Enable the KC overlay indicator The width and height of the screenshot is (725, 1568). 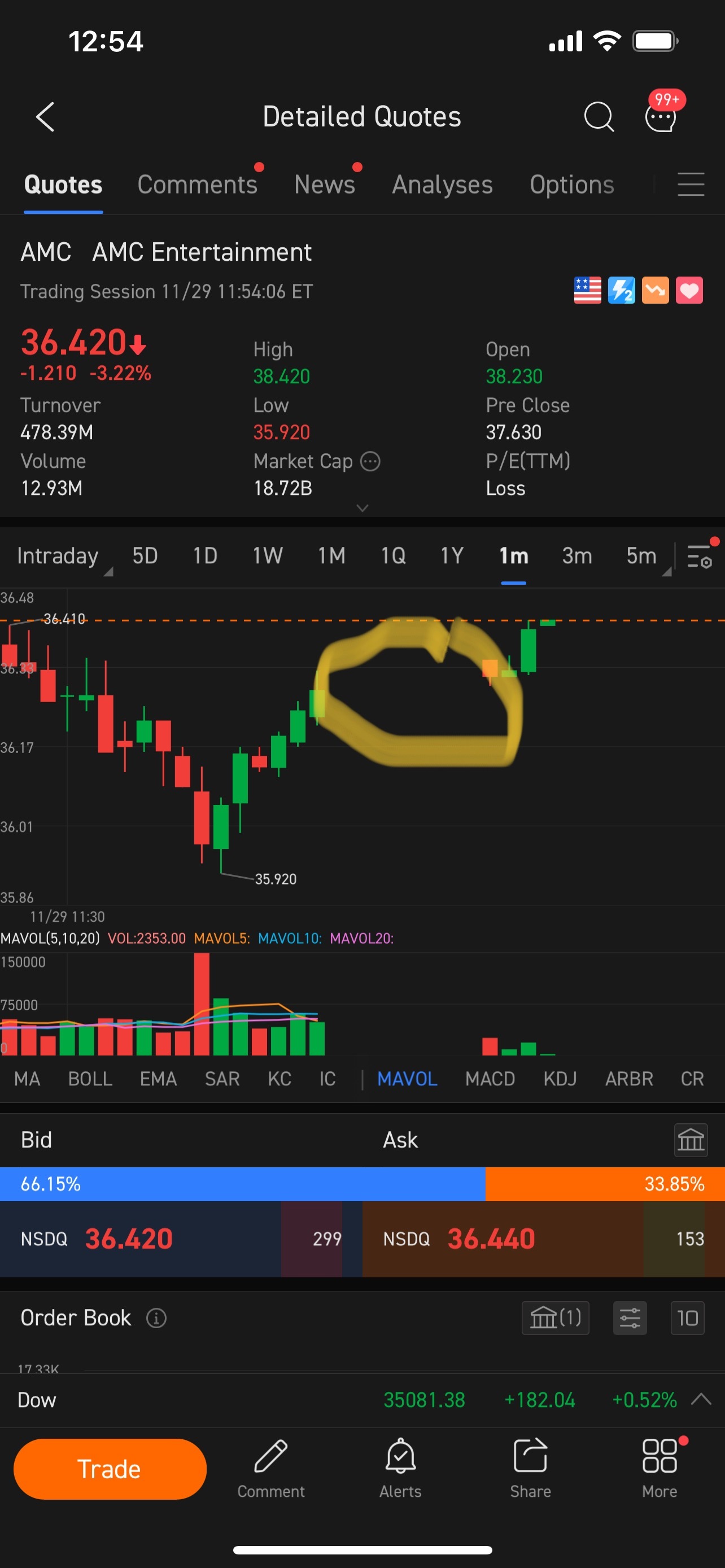pyautogui.click(x=279, y=1079)
